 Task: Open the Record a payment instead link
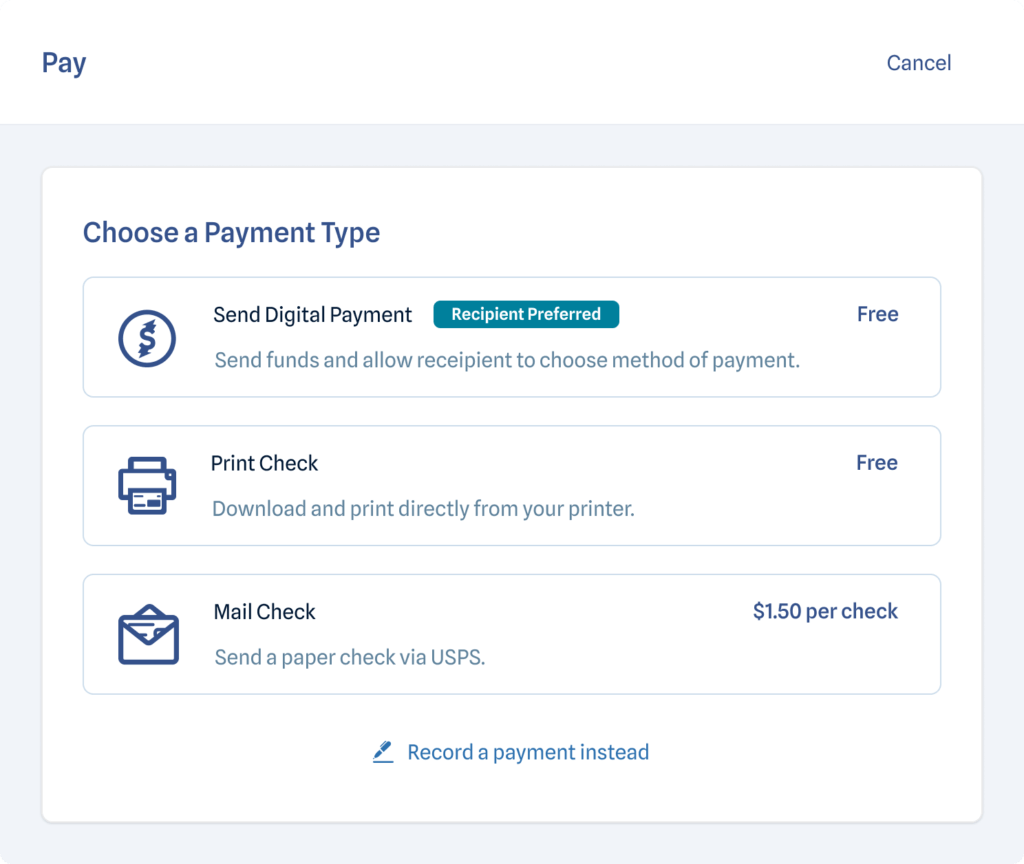click(528, 752)
